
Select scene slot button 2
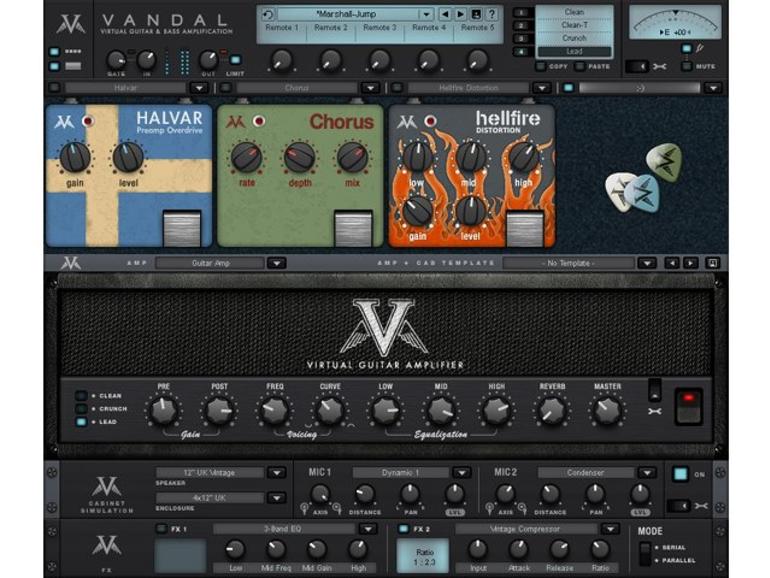(x=522, y=26)
